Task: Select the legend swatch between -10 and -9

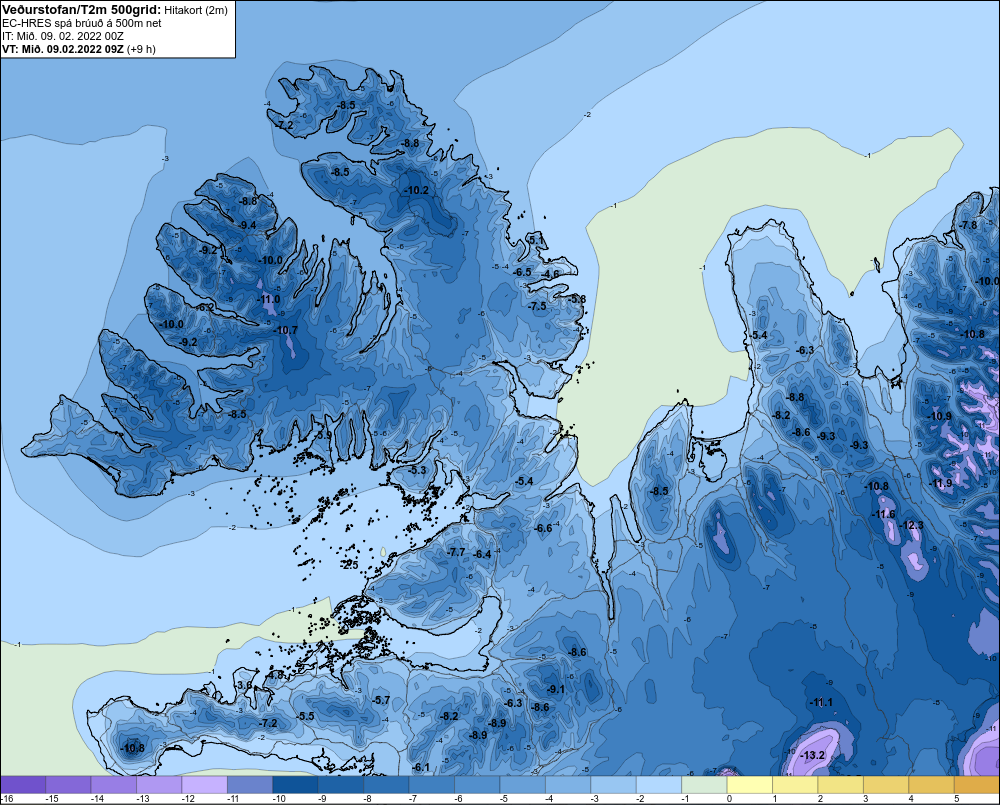Action: point(295,785)
